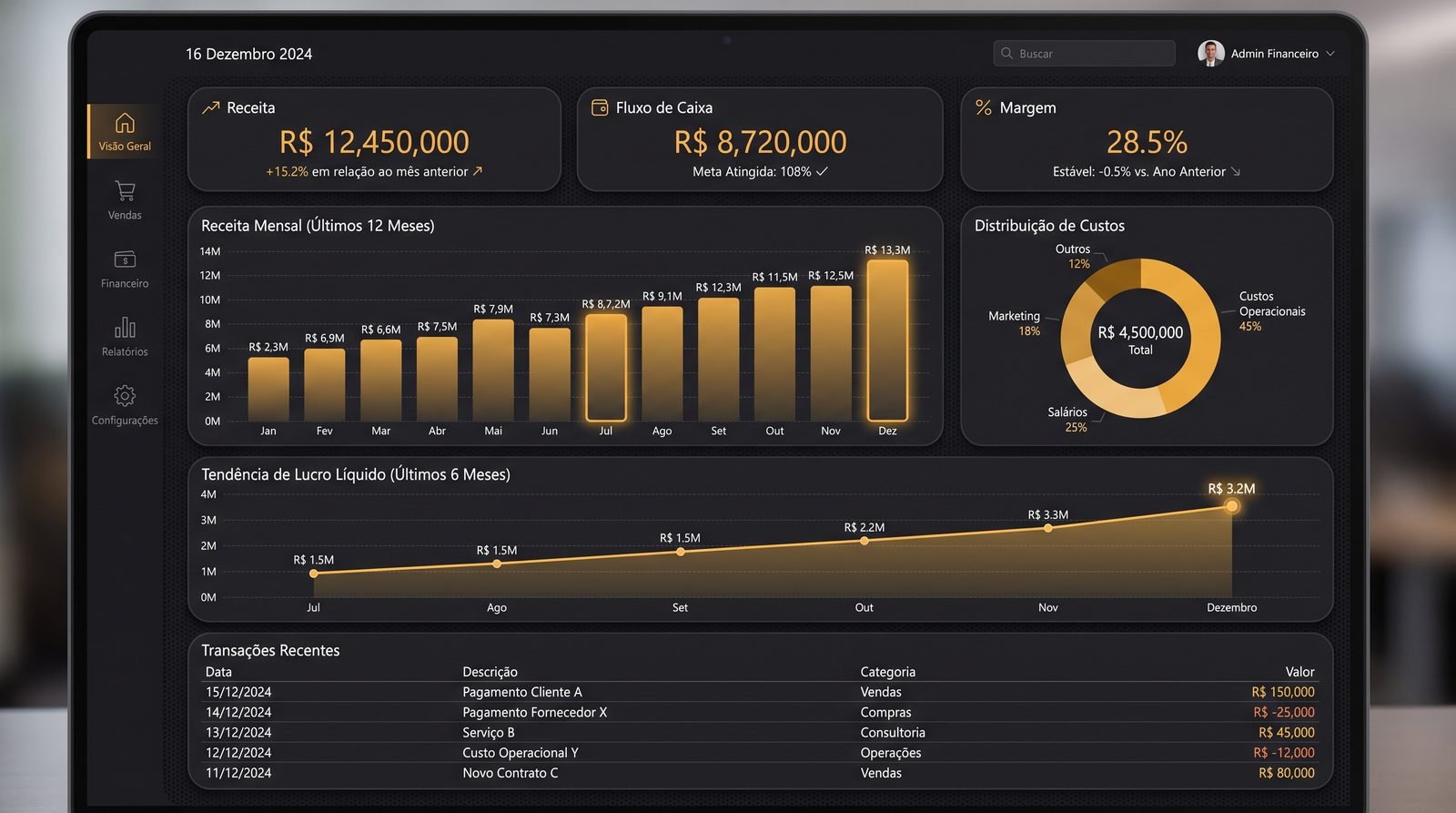Click the 28.5% margin value
Screen dimensions: 1456x813
click(x=1147, y=142)
